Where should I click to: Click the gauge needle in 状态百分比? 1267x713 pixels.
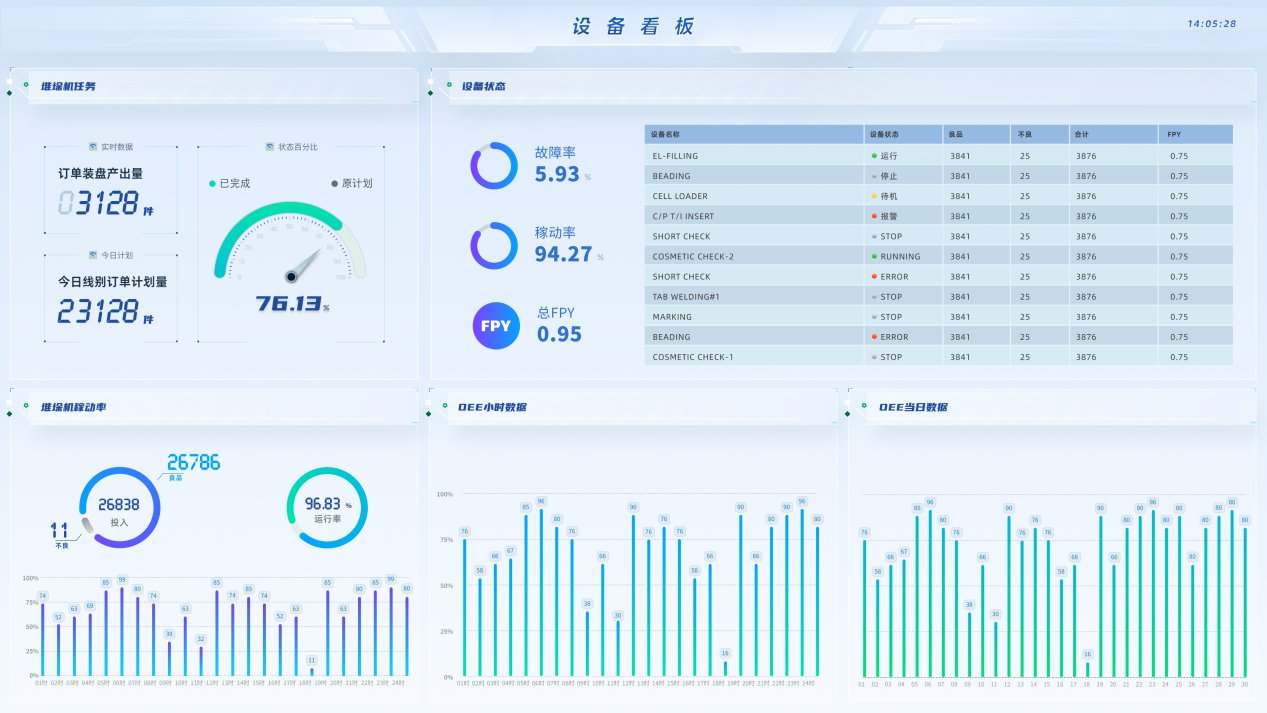(x=305, y=265)
